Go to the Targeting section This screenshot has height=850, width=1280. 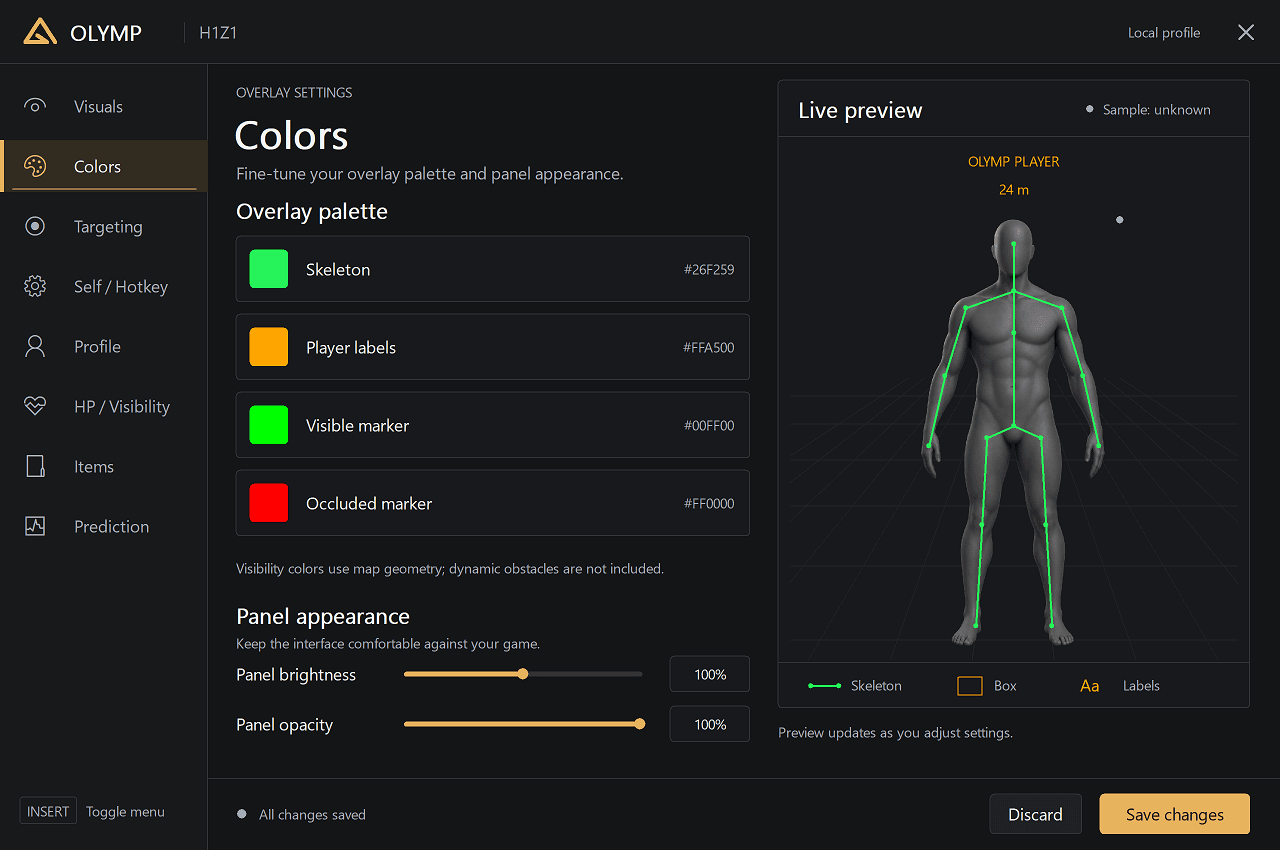pos(104,226)
